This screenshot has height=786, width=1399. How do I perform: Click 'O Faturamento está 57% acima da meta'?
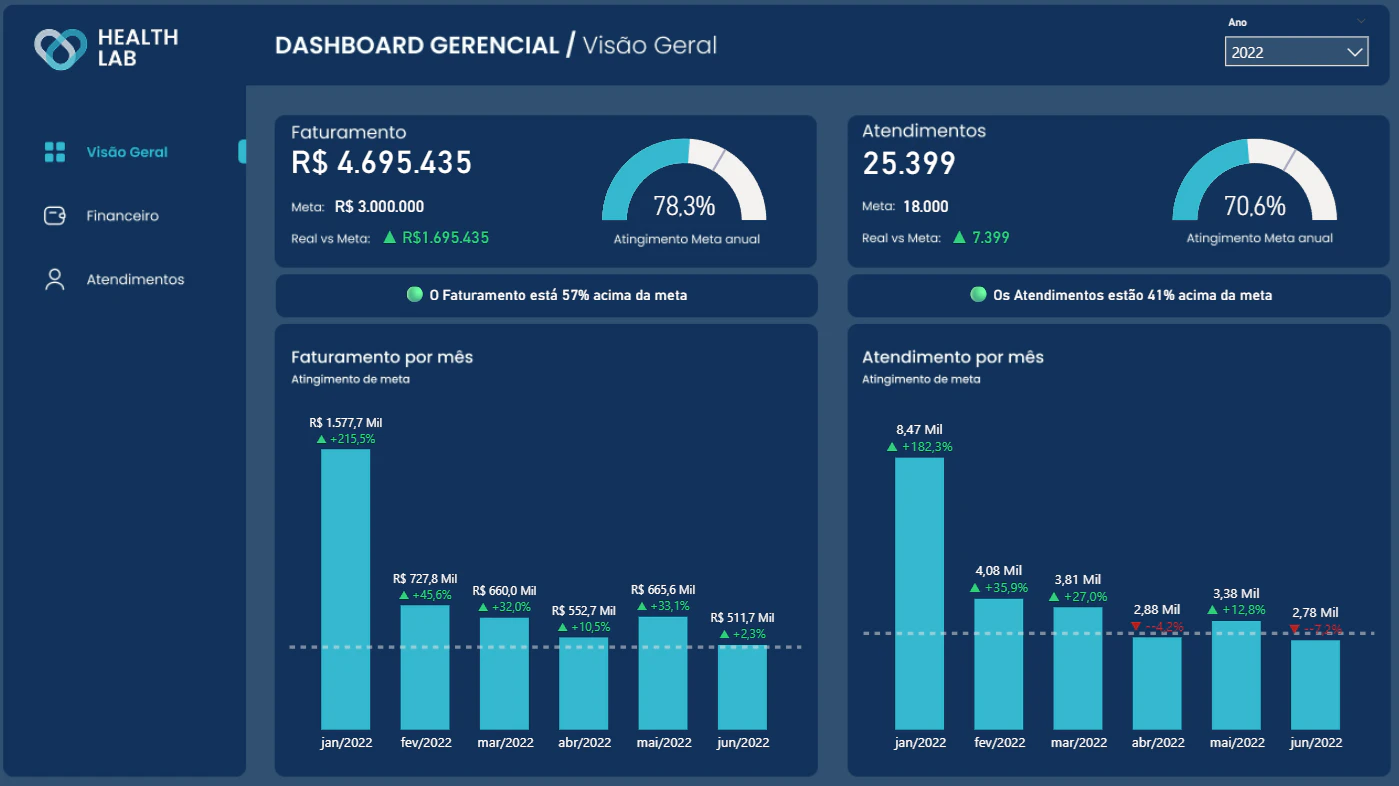[558, 295]
